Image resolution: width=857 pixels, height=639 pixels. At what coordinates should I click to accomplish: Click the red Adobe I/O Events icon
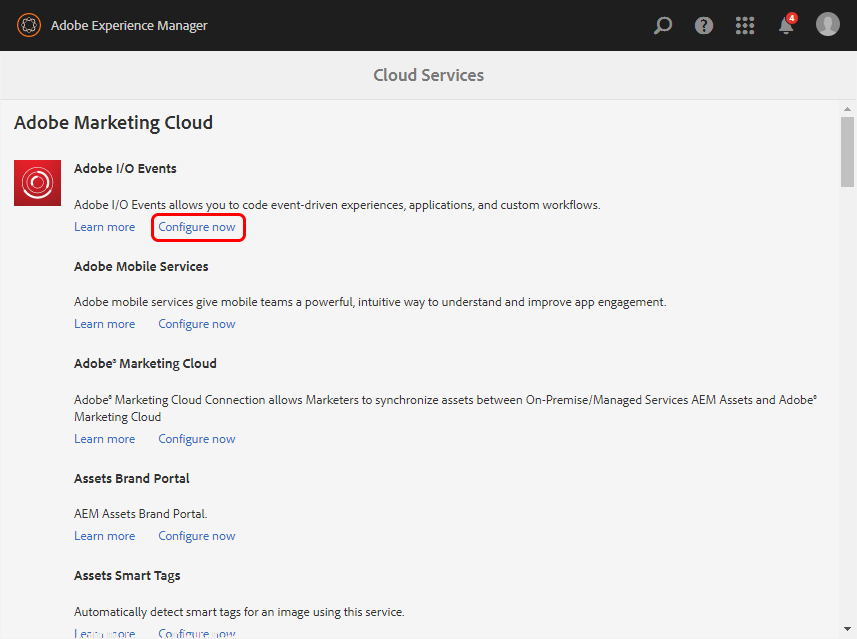[x=37, y=183]
